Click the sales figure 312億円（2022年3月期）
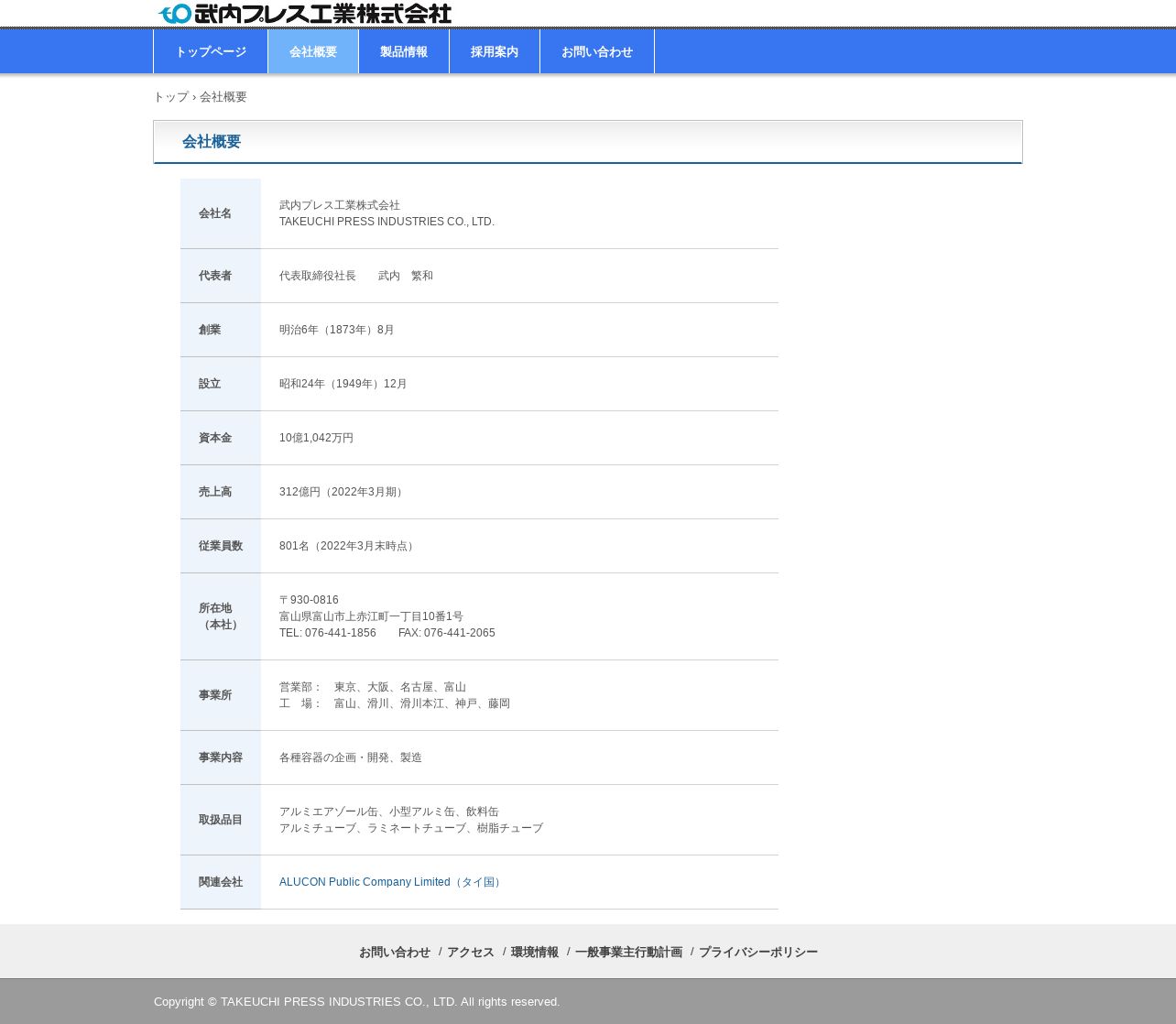 click(x=343, y=492)
